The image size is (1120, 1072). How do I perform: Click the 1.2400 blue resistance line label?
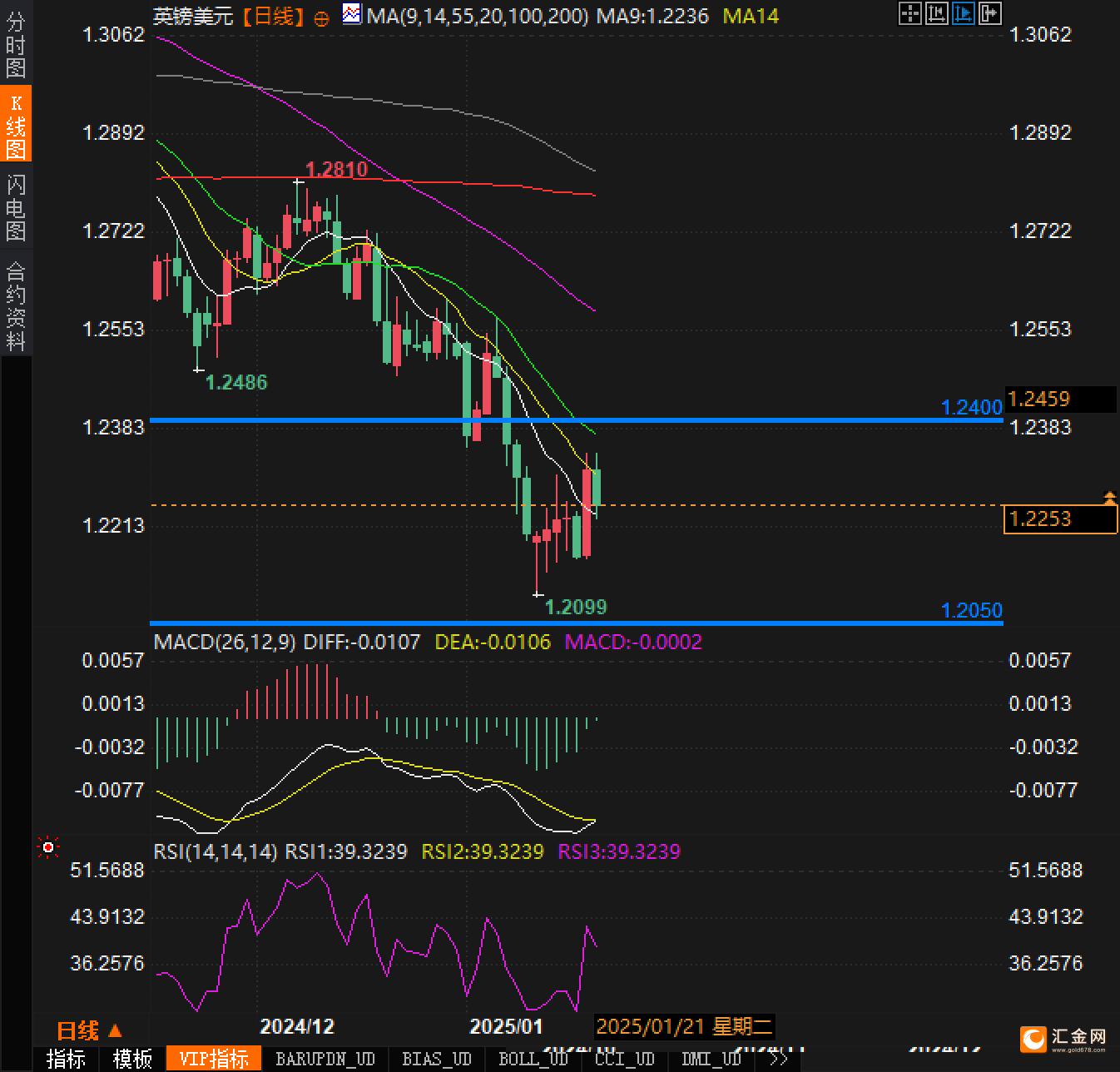971,407
